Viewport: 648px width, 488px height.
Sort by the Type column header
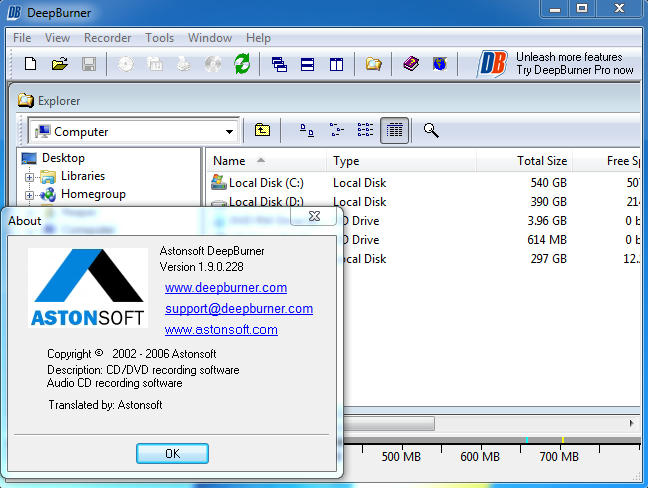click(x=402, y=161)
